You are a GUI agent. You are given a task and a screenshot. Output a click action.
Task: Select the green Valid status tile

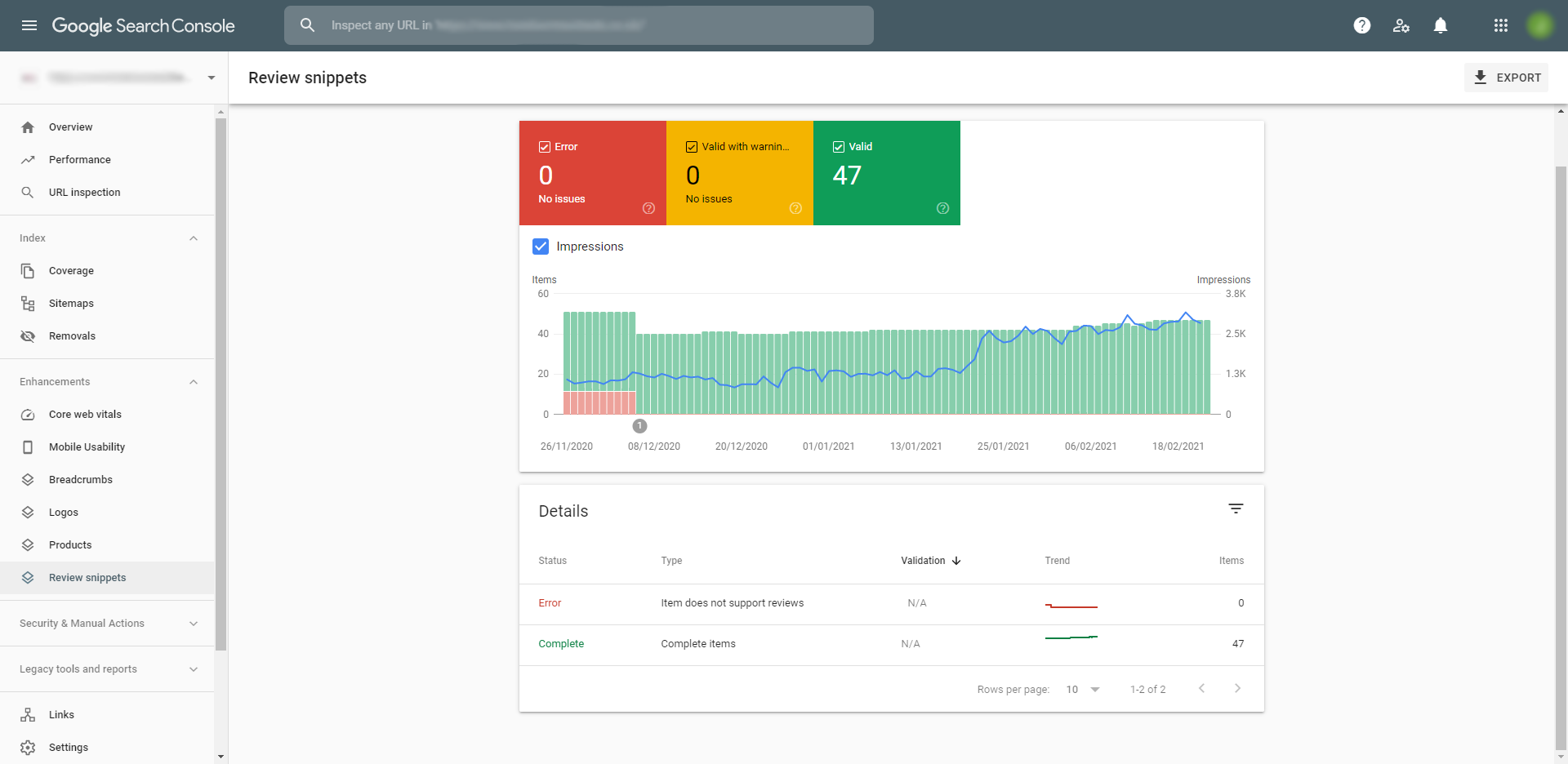pos(887,173)
